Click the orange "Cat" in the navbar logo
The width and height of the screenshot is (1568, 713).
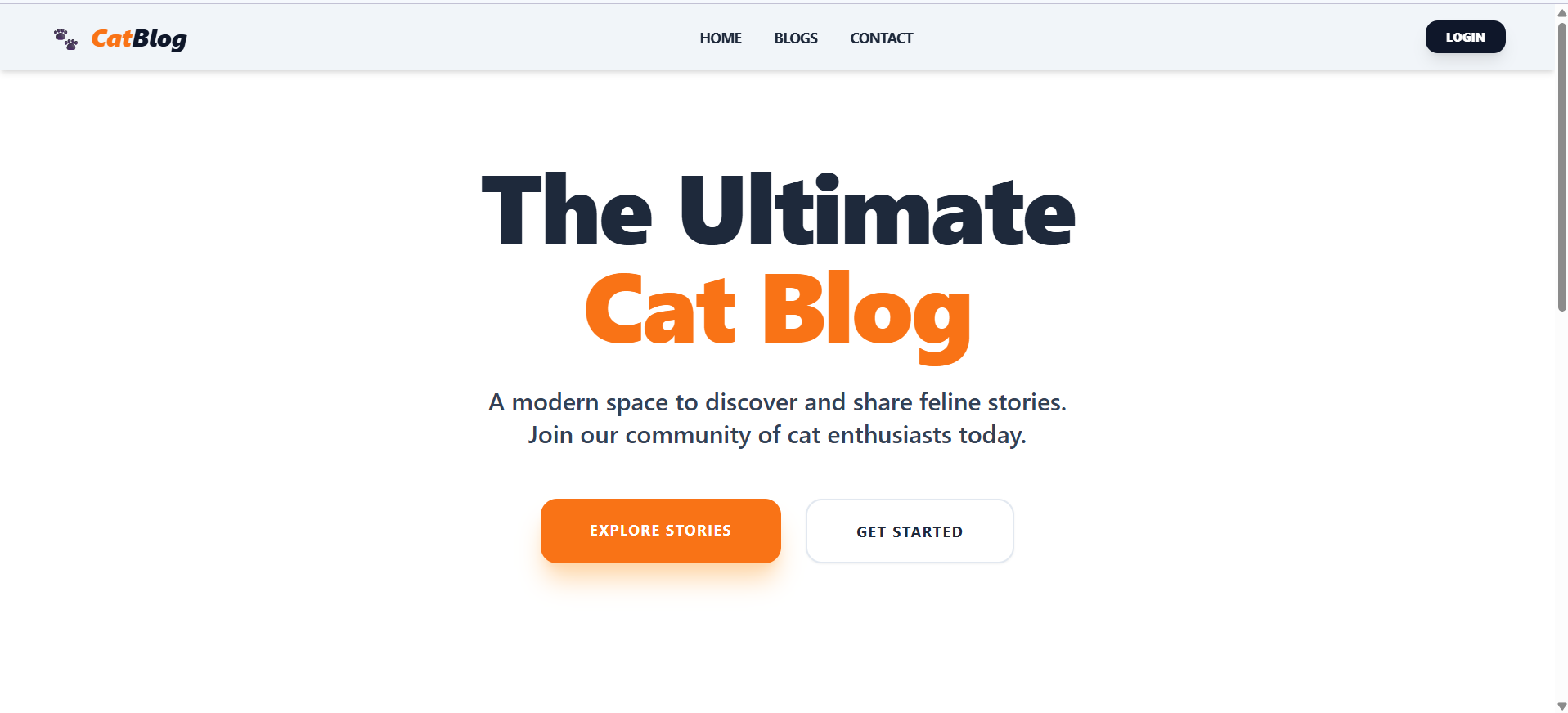coord(111,38)
